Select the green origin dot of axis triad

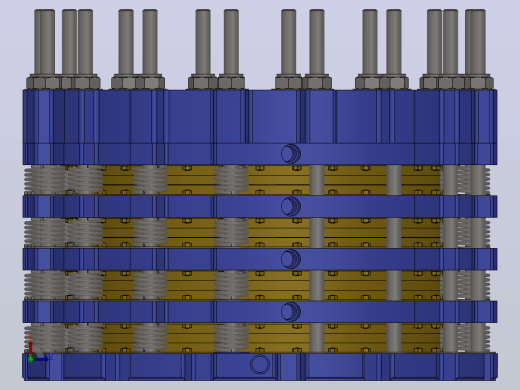(31, 359)
